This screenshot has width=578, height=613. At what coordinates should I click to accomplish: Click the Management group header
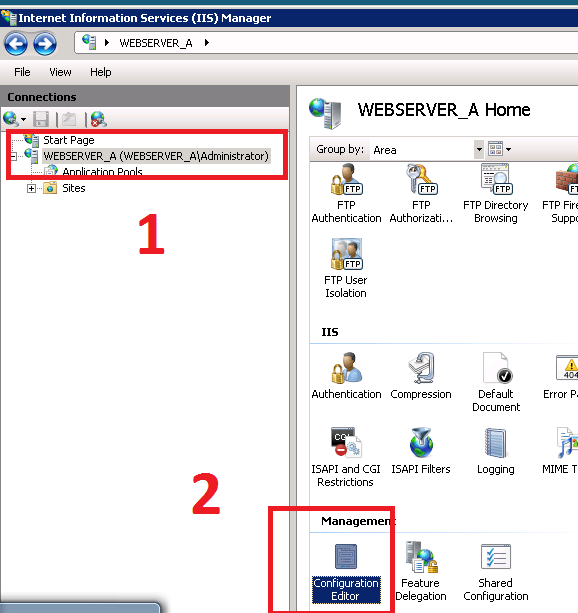(x=358, y=521)
